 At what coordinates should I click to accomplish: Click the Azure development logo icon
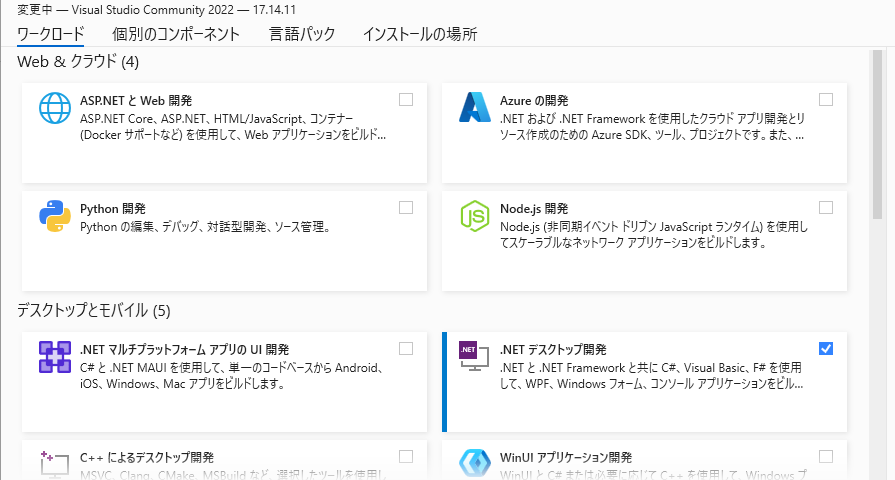(x=475, y=107)
